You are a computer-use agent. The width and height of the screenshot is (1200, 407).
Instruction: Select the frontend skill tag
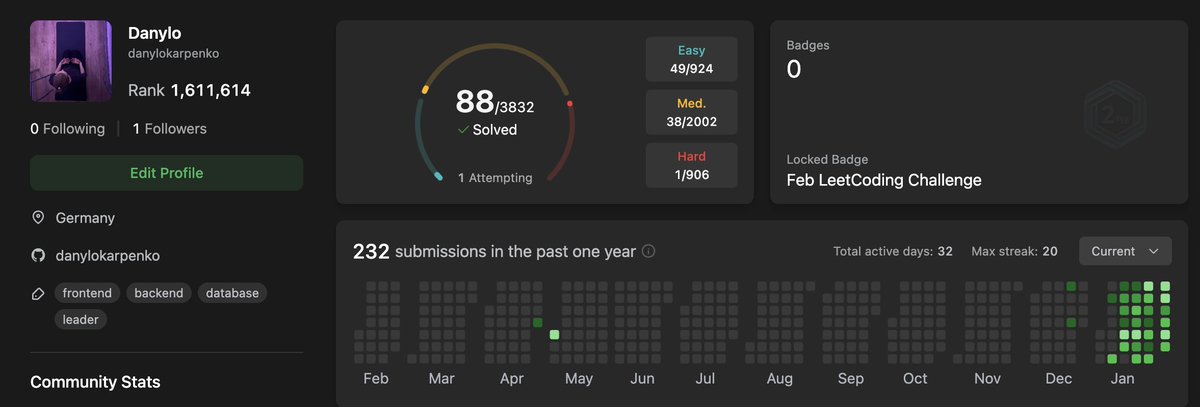coord(87,293)
